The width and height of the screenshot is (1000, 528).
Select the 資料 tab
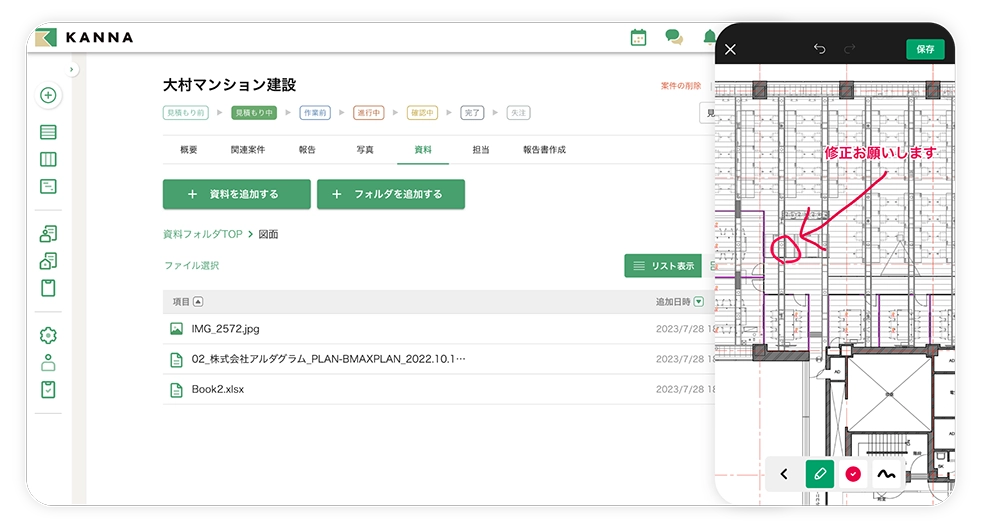coord(423,150)
